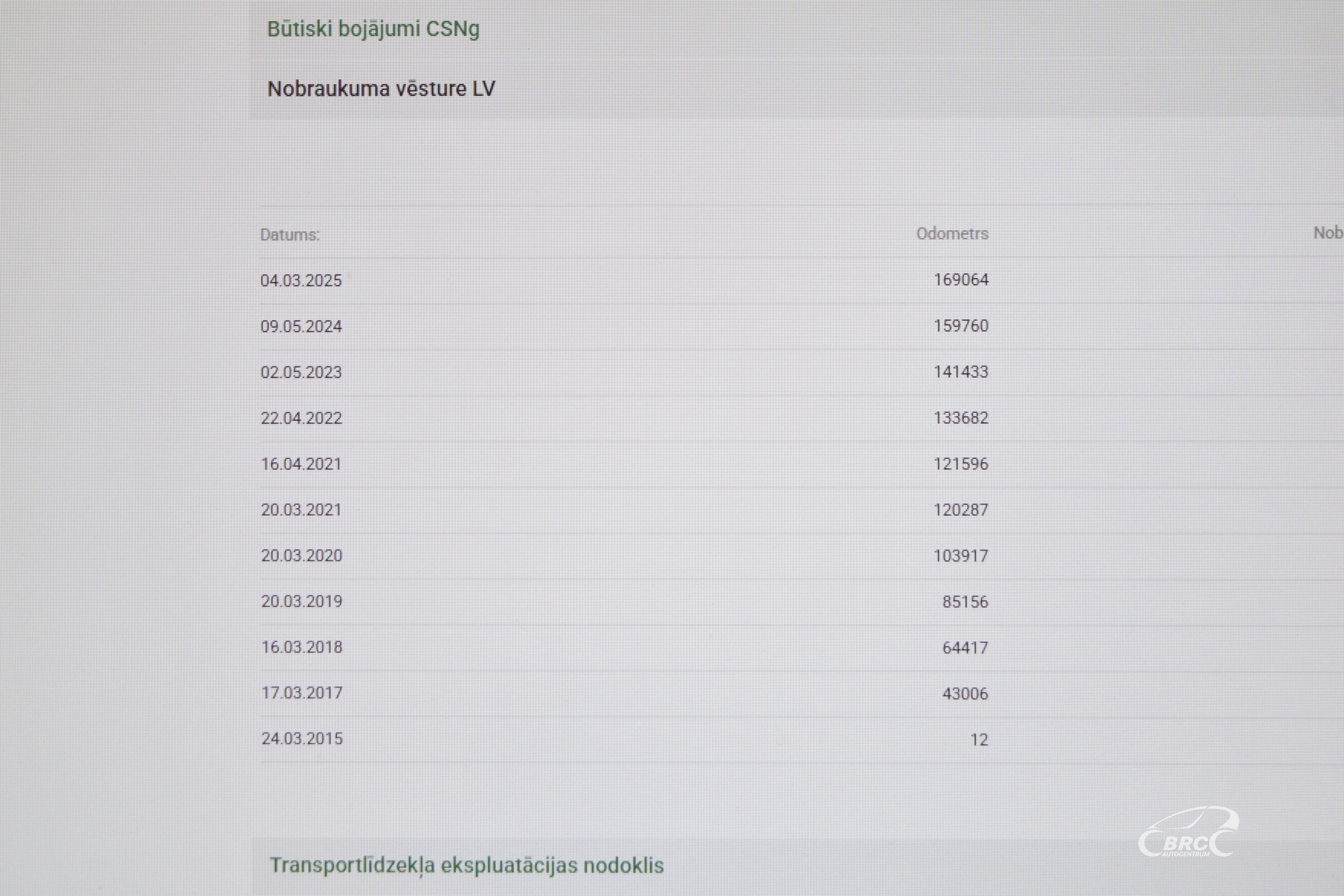Click the partially visible Nob column header
This screenshot has width=1344, height=896.
(x=1329, y=233)
